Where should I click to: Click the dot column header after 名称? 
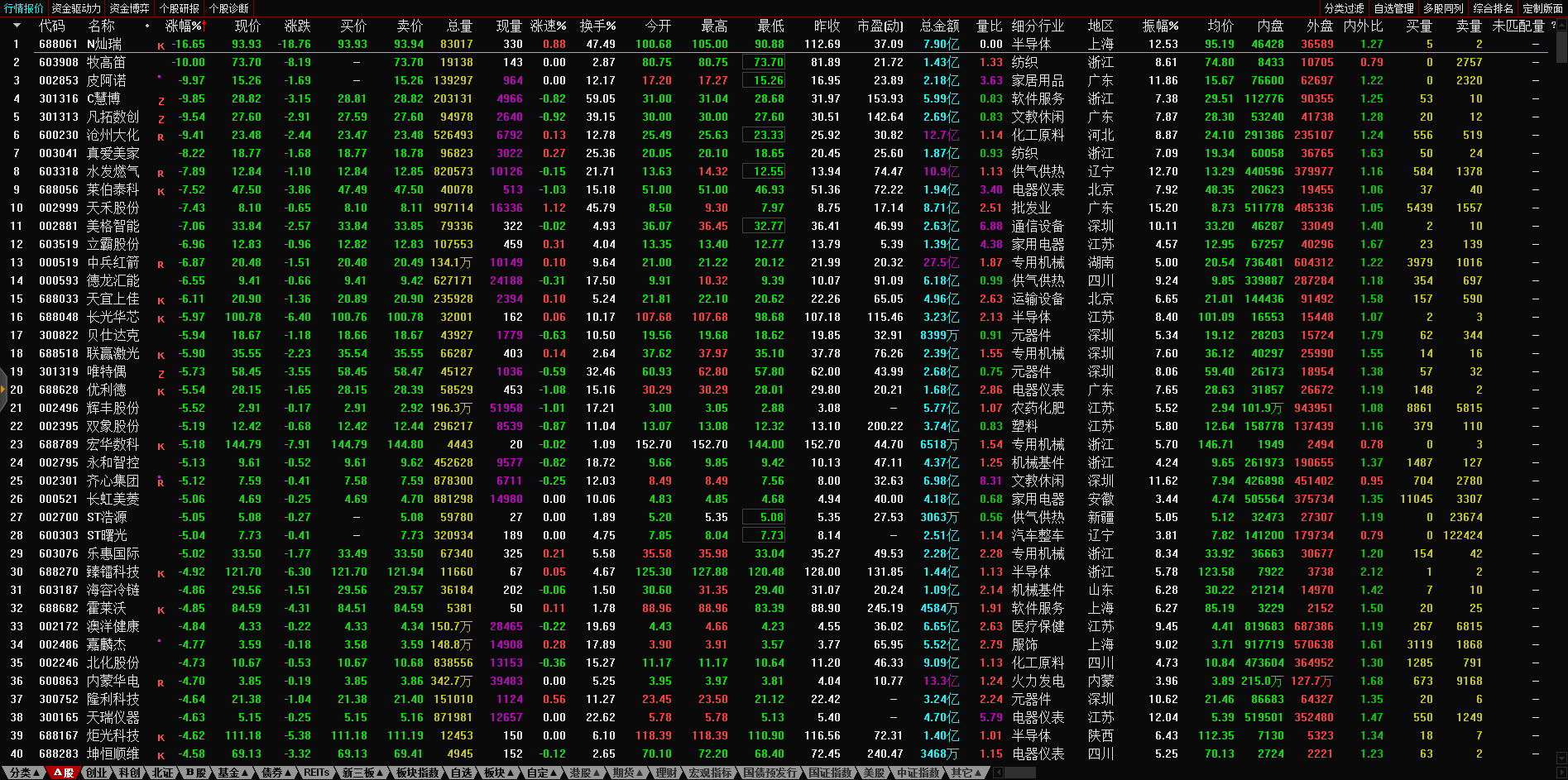[147, 26]
